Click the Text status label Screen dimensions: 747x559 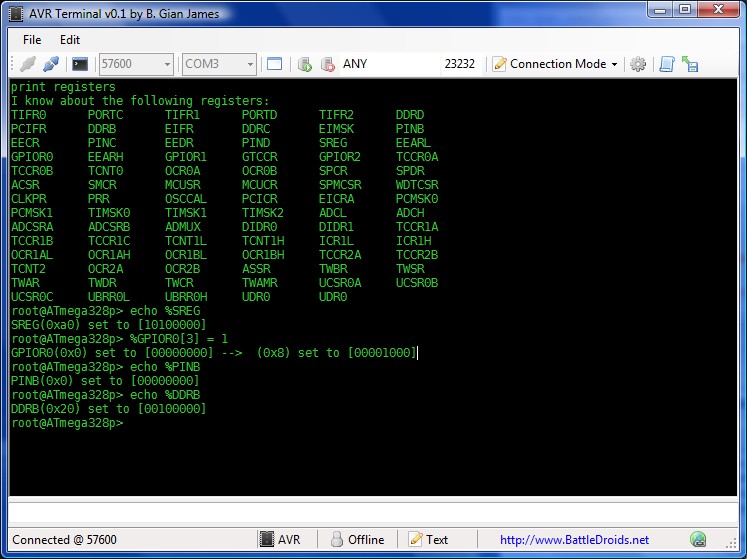(437, 539)
